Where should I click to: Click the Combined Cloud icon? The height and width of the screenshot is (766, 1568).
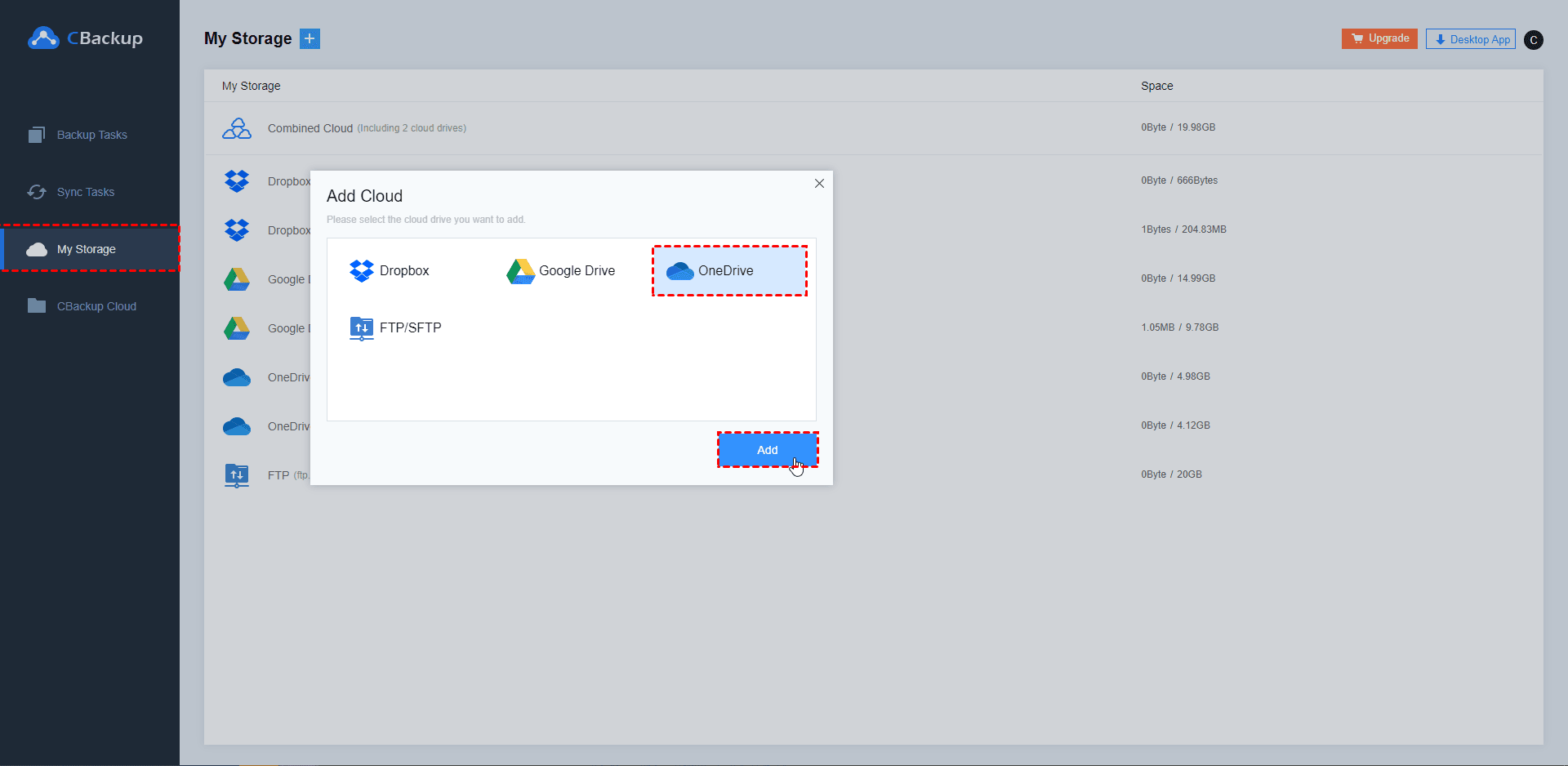pyautogui.click(x=237, y=128)
